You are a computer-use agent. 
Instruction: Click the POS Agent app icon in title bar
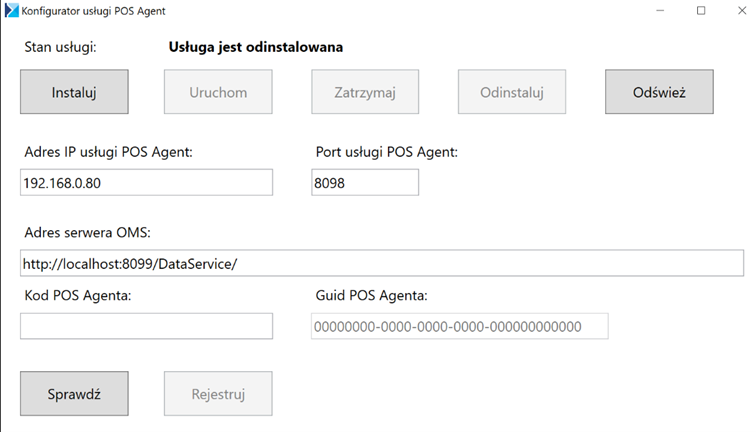12,11
